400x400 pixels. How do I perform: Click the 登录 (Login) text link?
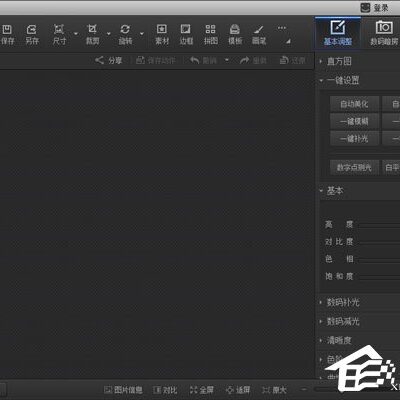(x=381, y=8)
